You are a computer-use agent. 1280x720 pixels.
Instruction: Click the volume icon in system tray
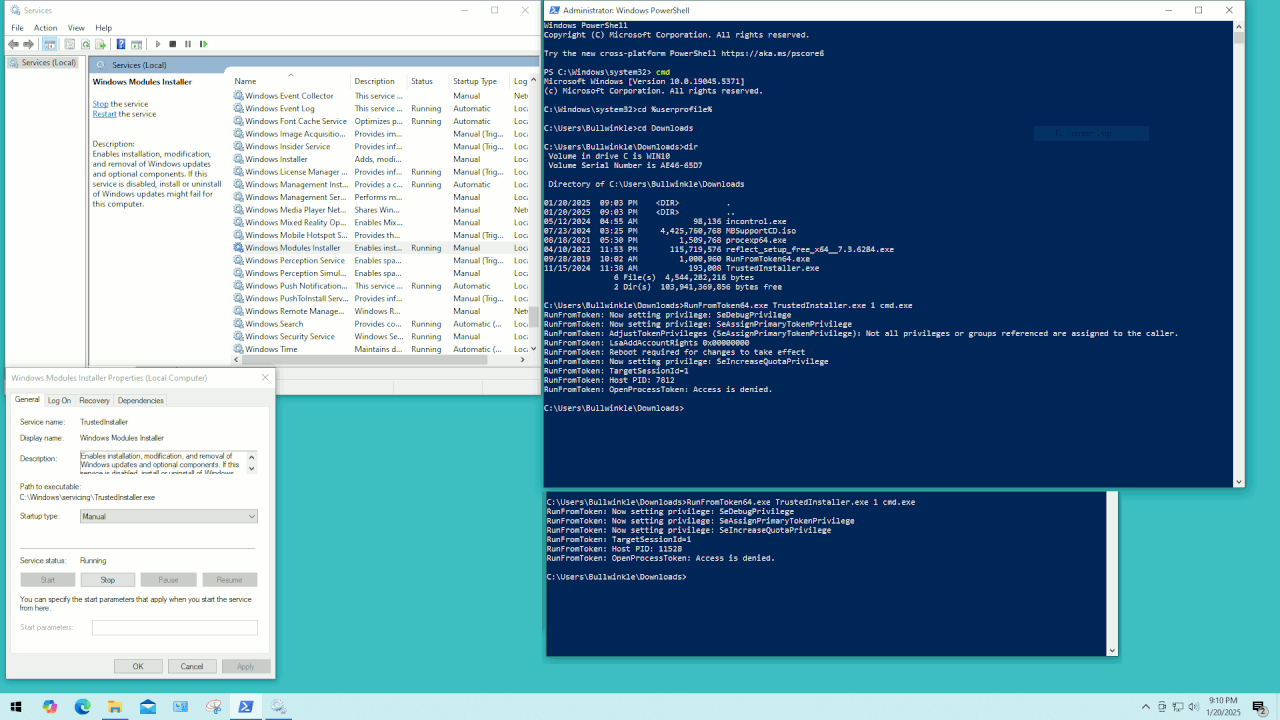point(1194,707)
